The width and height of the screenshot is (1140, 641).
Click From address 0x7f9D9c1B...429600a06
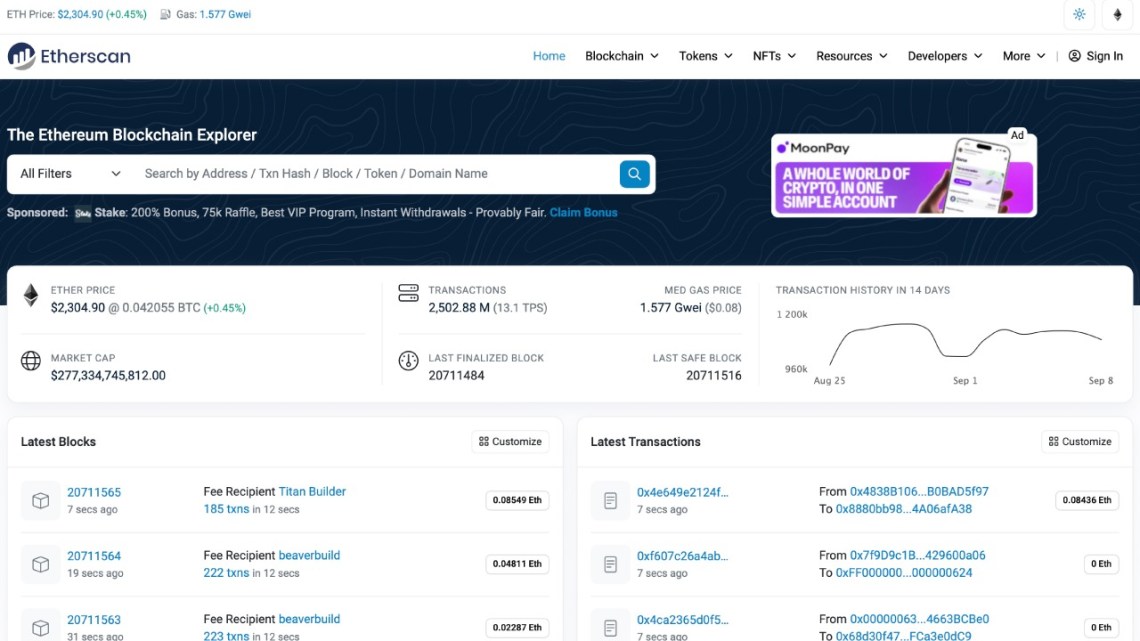pos(918,555)
